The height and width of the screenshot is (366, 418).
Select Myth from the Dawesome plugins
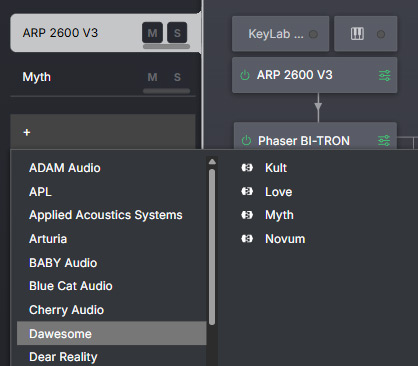click(x=279, y=215)
